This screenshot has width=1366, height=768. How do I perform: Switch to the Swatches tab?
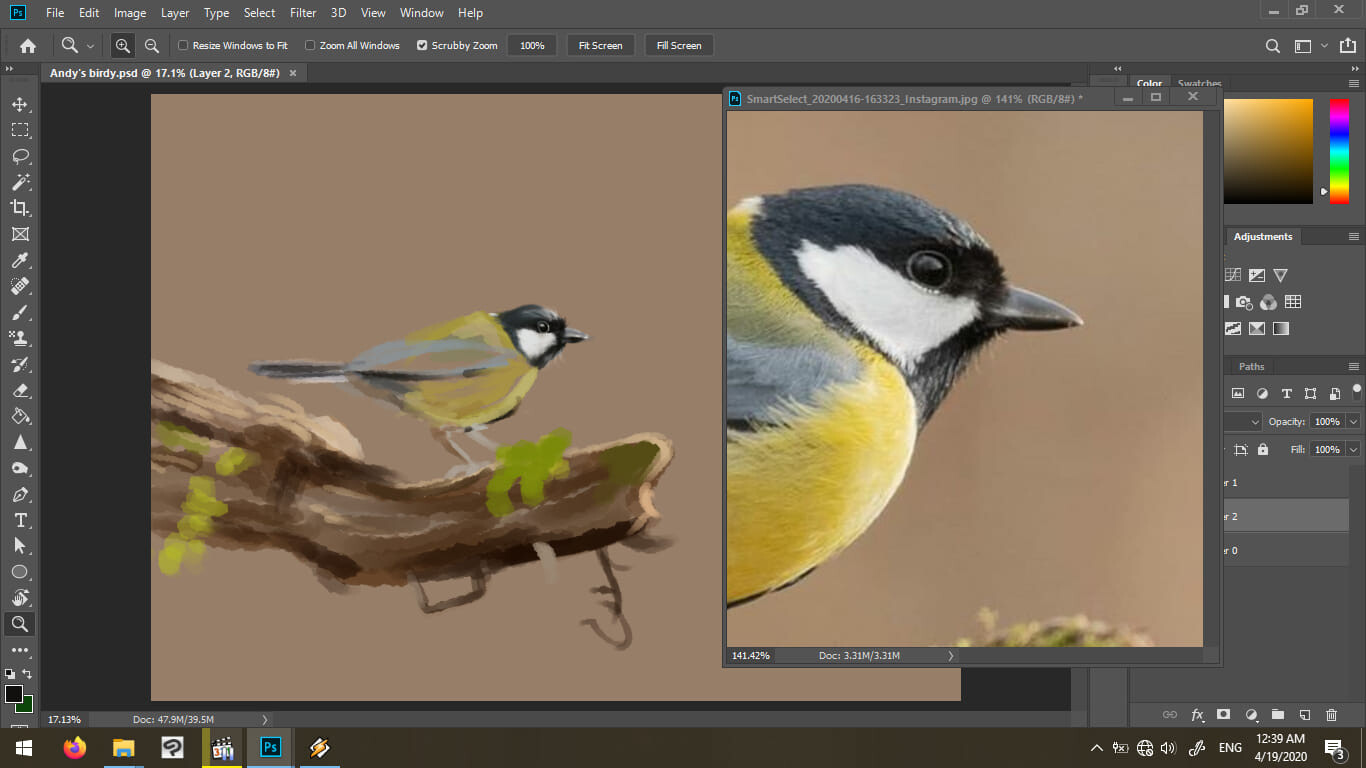tap(1199, 83)
